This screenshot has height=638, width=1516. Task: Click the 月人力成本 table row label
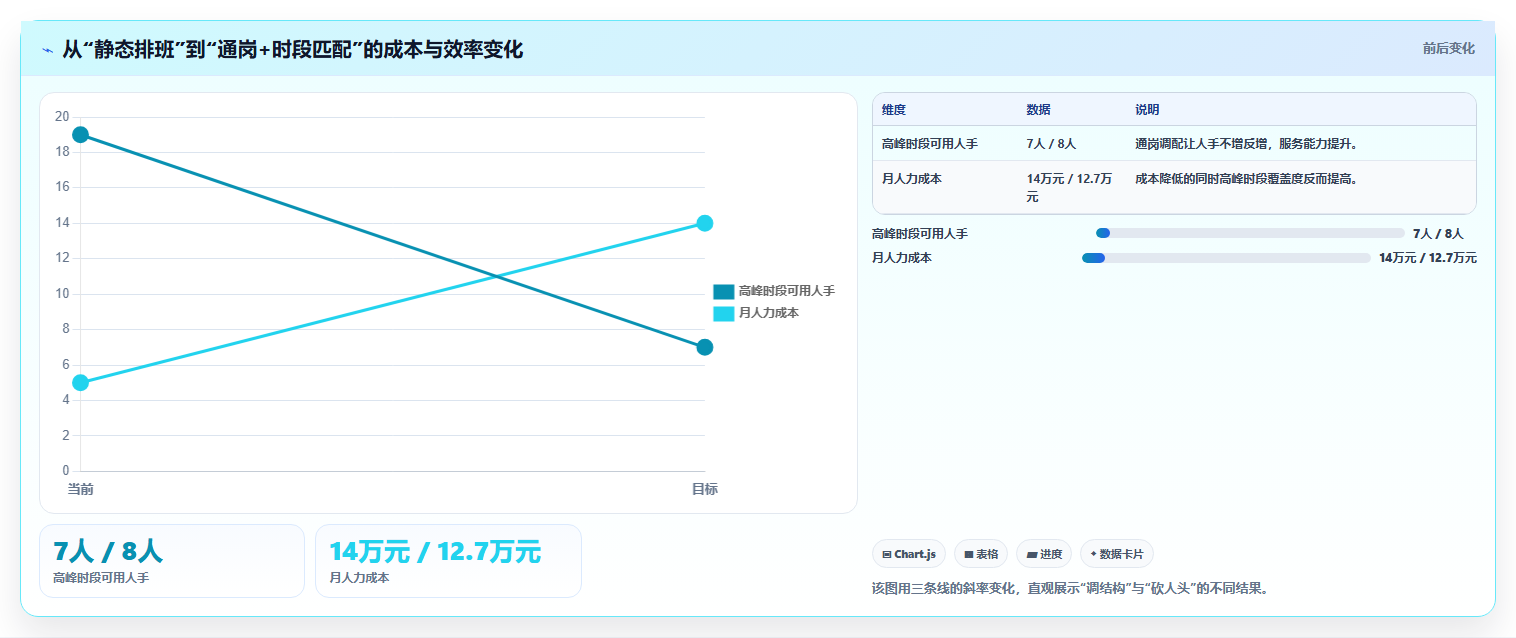point(912,179)
